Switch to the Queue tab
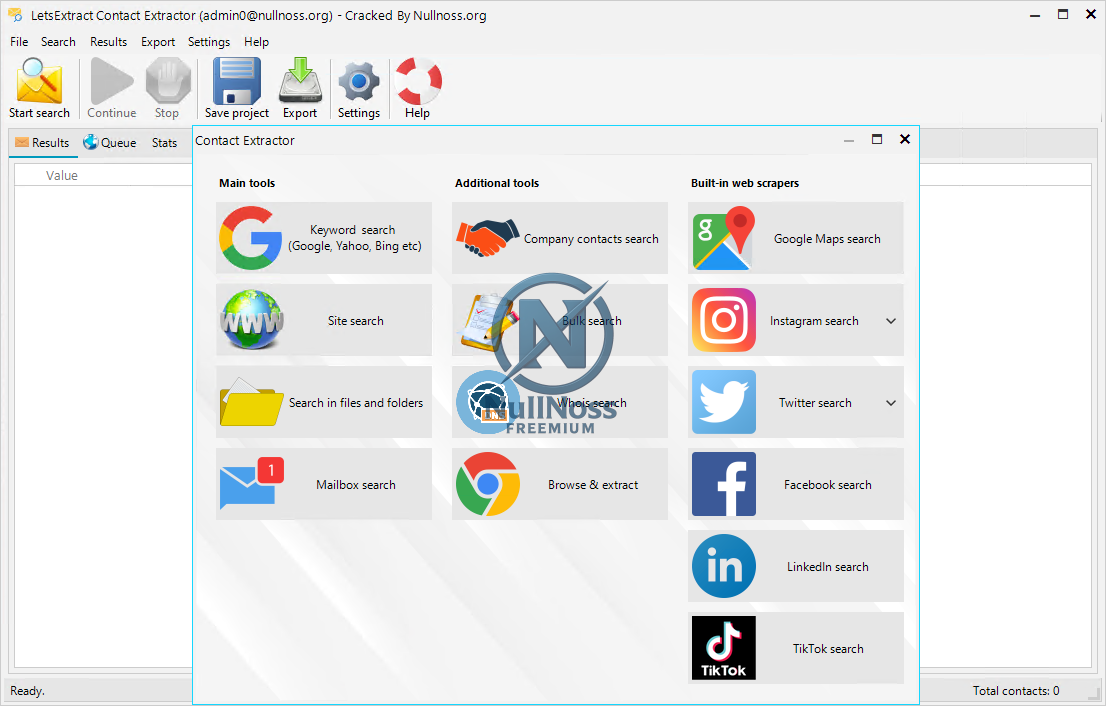Image resolution: width=1106 pixels, height=706 pixels. tap(110, 143)
